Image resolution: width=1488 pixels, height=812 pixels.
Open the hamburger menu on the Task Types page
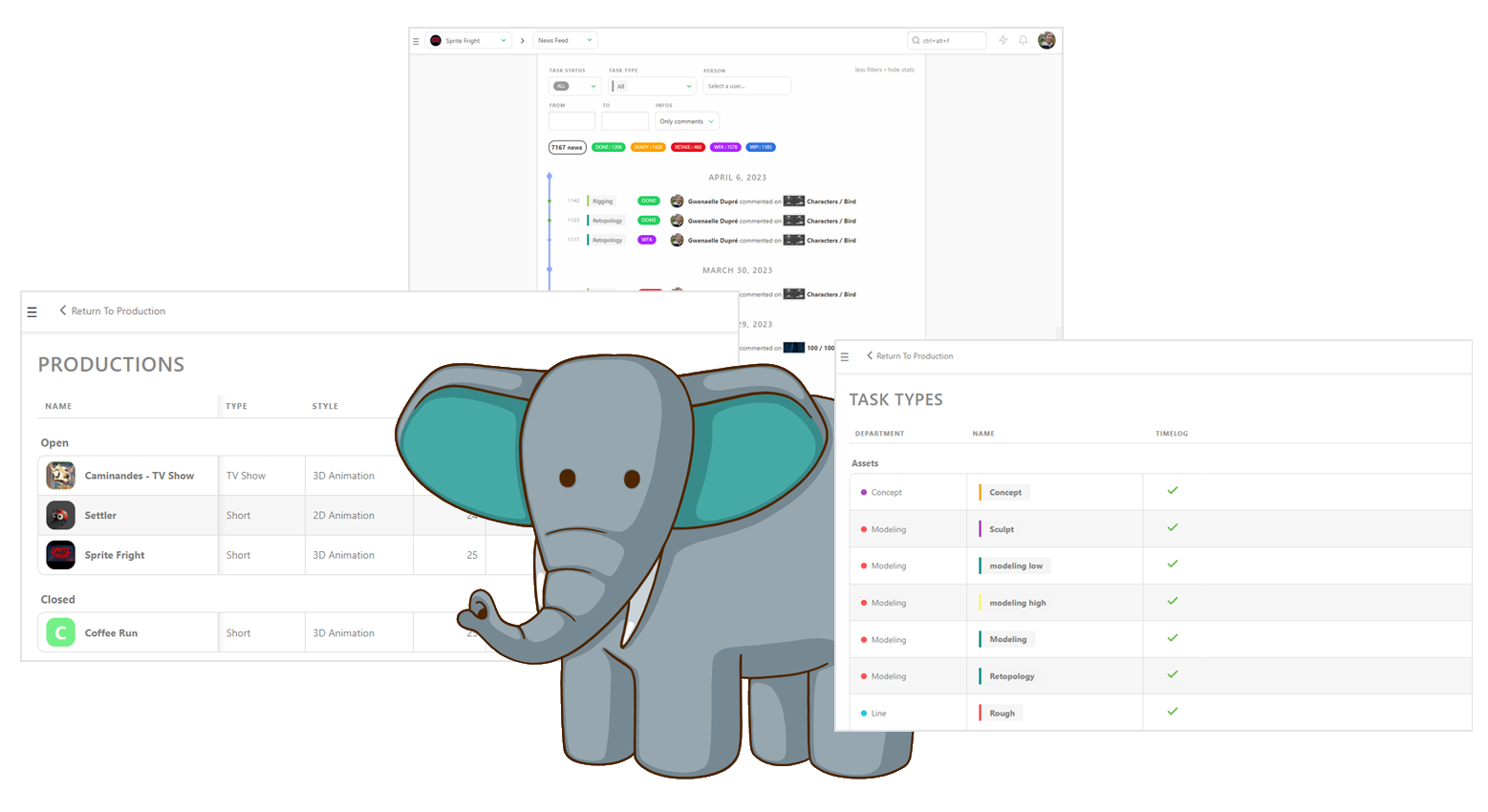tap(844, 357)
